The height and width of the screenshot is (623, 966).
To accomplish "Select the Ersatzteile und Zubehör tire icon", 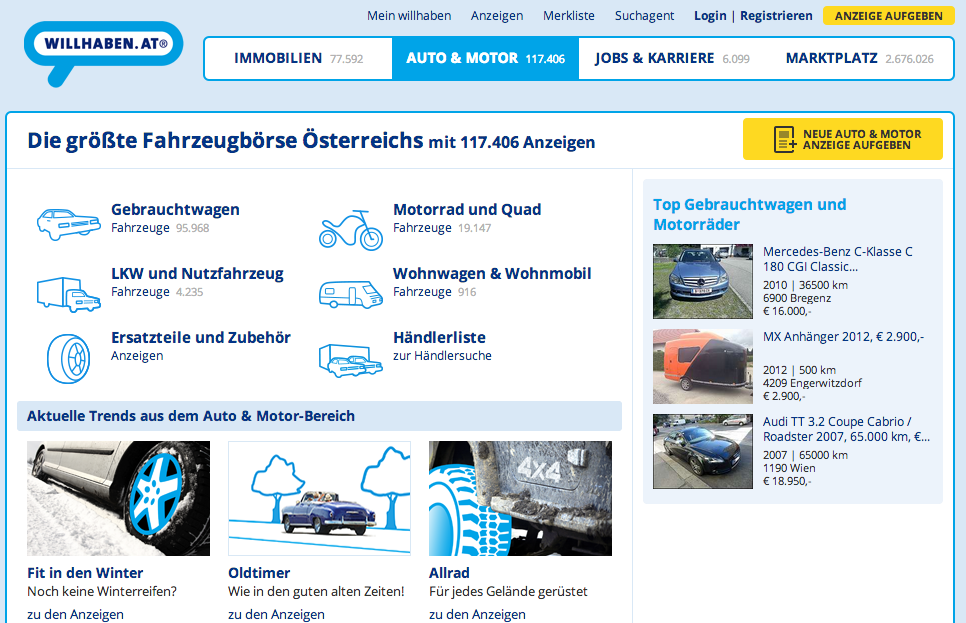I will 68,359.
